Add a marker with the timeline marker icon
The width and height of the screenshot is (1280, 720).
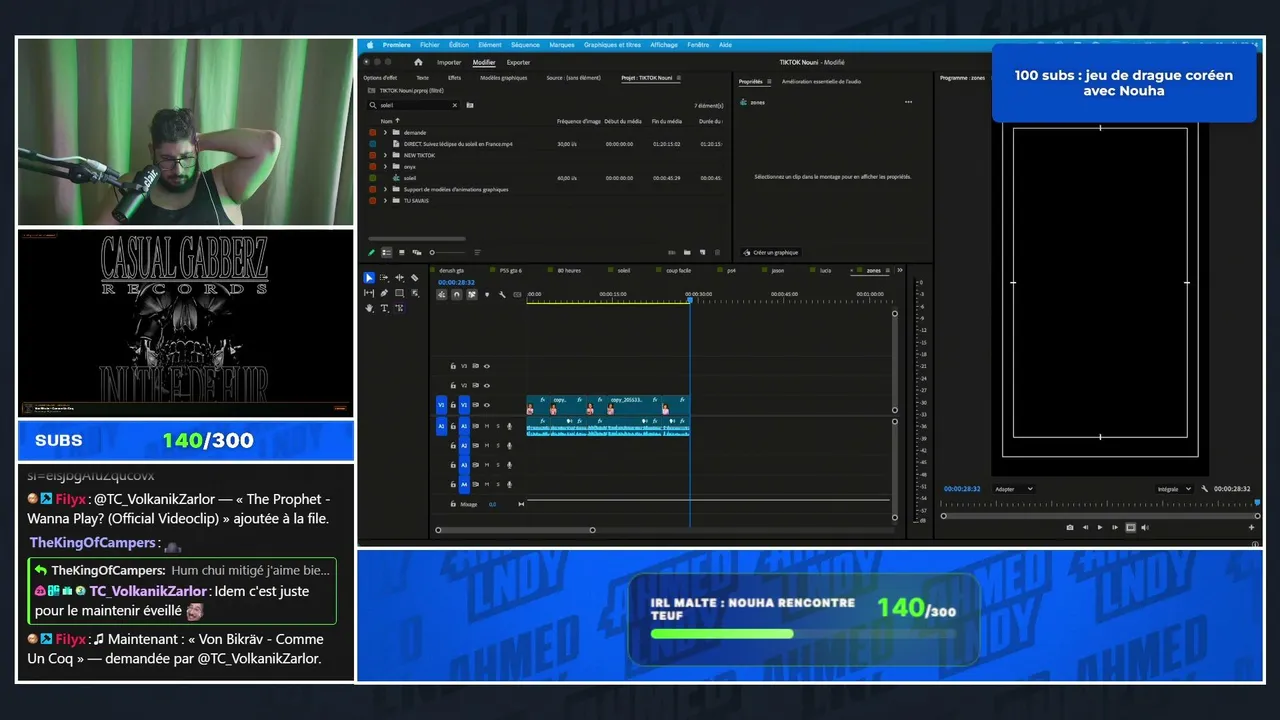point(487,294)
